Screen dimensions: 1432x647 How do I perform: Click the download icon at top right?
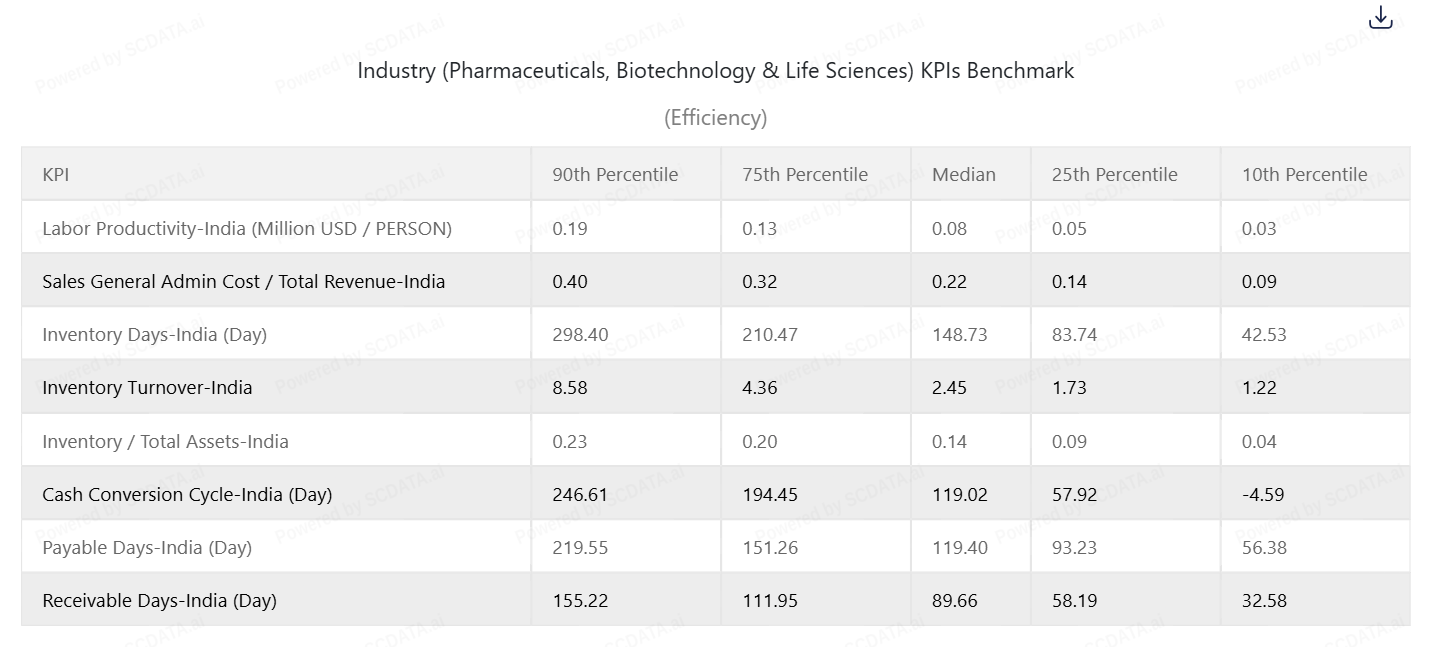click(x=1380, y=18)
